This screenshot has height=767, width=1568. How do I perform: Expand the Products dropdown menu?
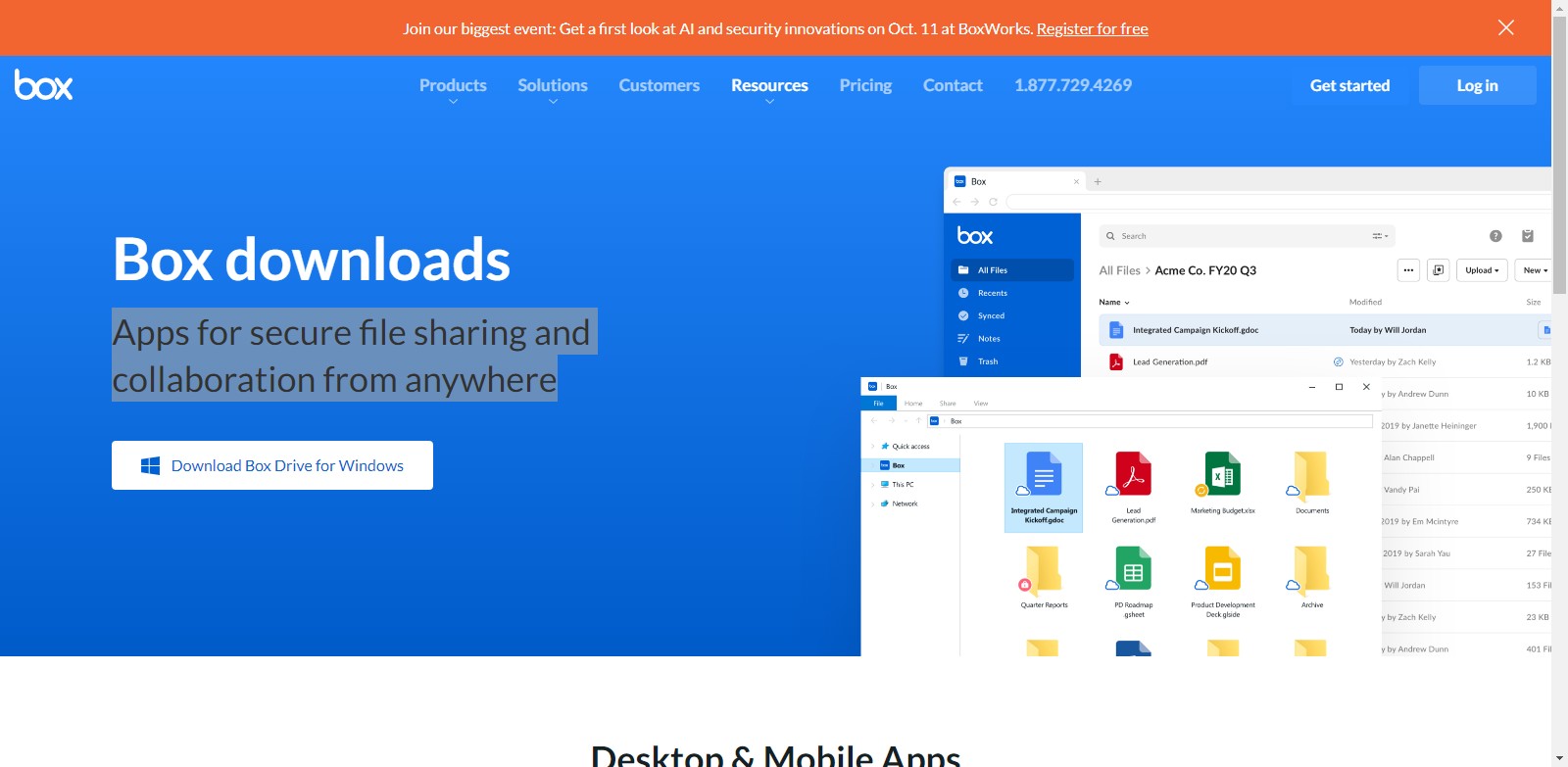coord(453,86)
